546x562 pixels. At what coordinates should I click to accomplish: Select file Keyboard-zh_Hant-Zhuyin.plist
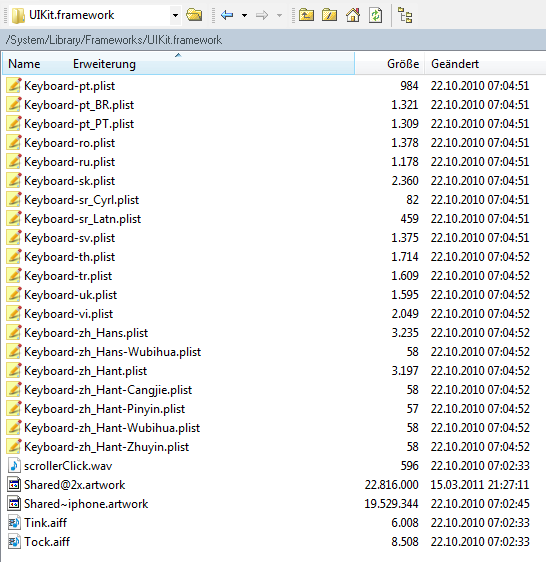(x=106, y=447)
